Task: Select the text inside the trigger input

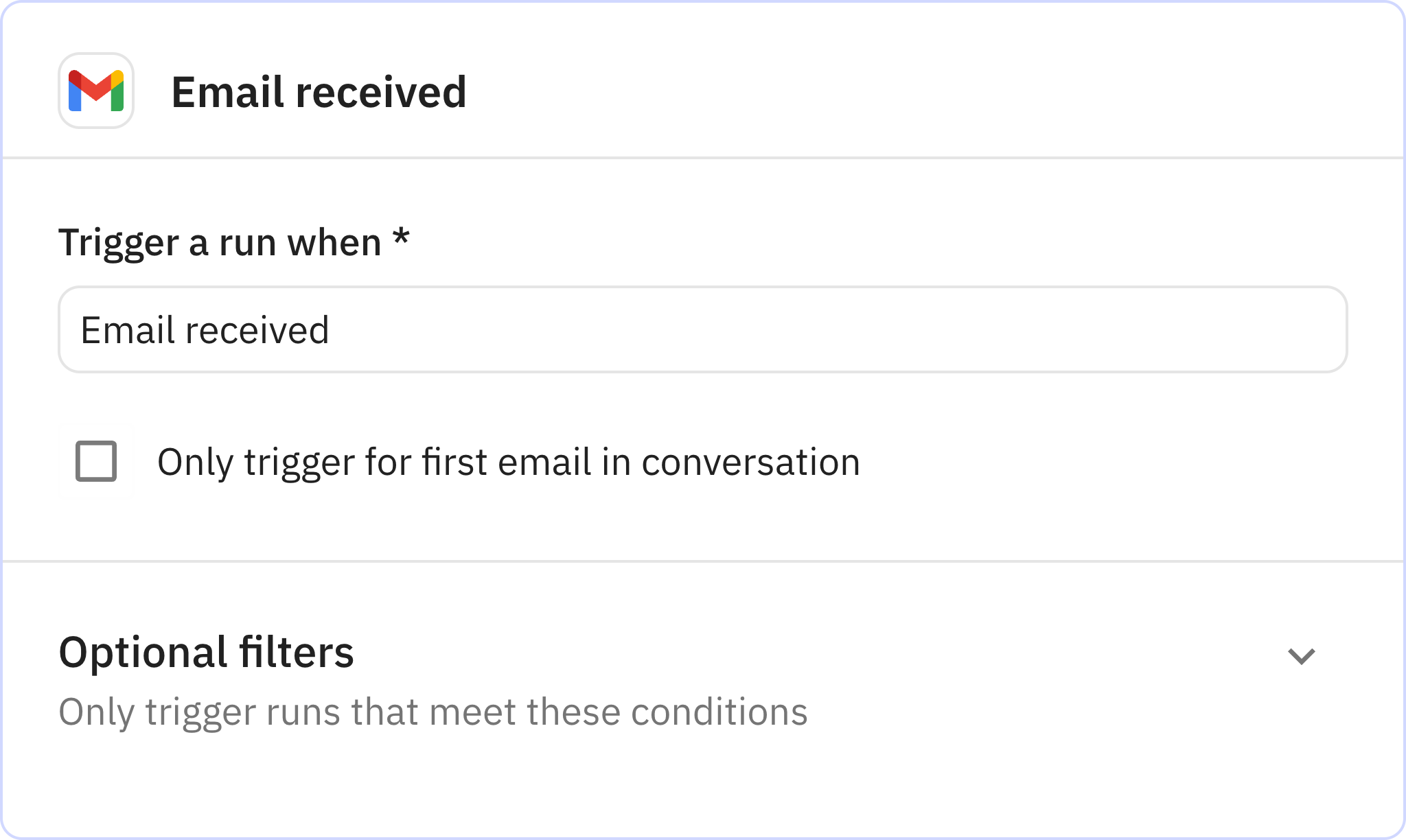Action: (205, 330)
